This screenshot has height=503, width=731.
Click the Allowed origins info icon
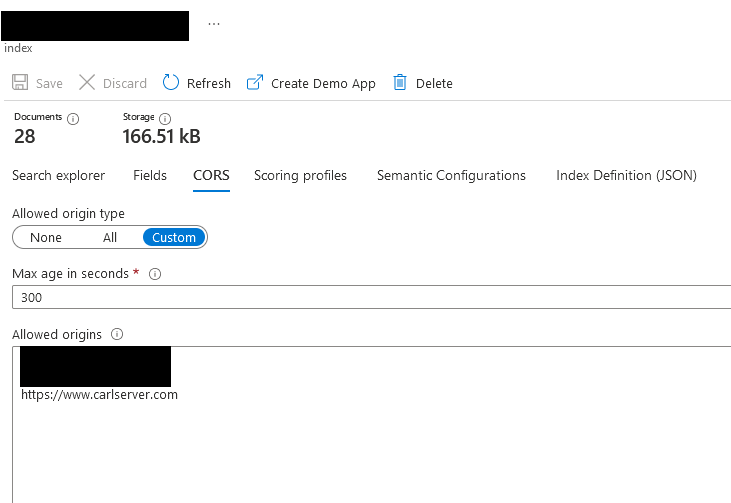point(117,334)
